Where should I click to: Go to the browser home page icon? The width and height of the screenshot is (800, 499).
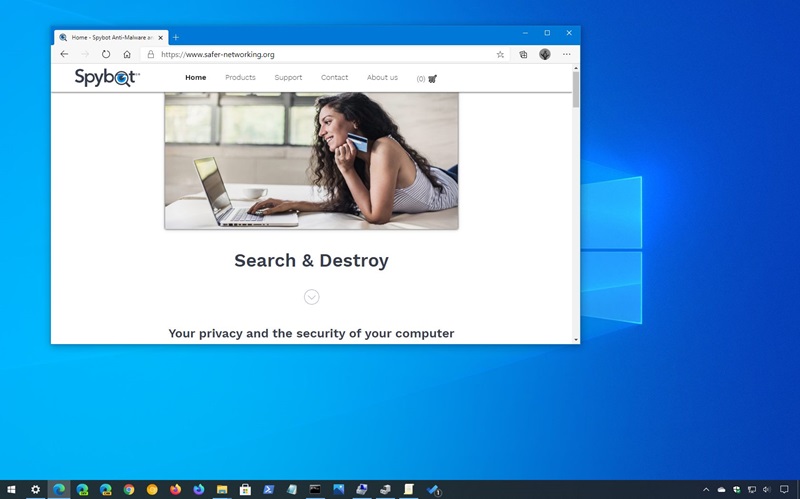127,54
